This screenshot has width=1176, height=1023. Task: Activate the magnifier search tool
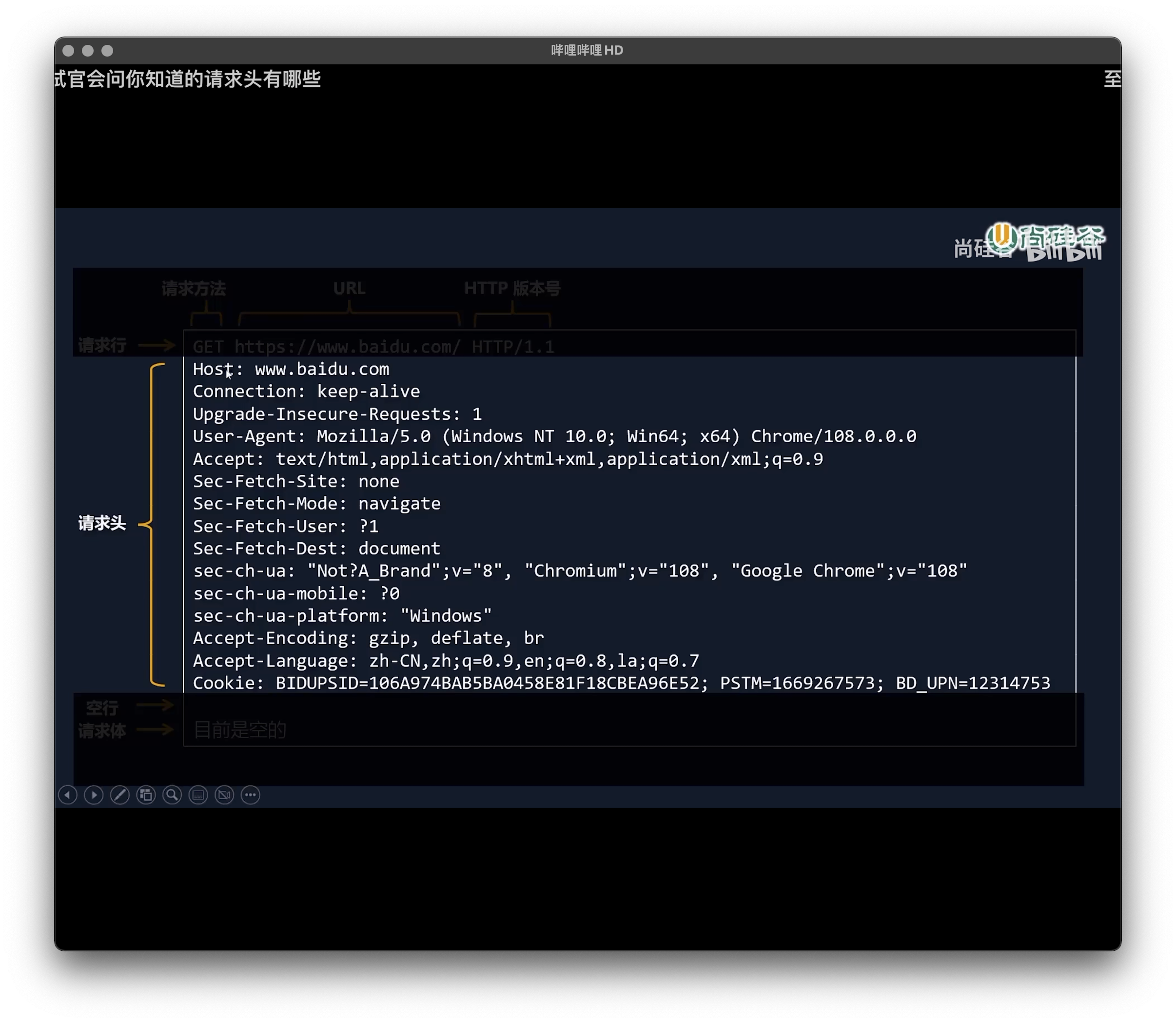pyautogui.click(x=172, y=795)
